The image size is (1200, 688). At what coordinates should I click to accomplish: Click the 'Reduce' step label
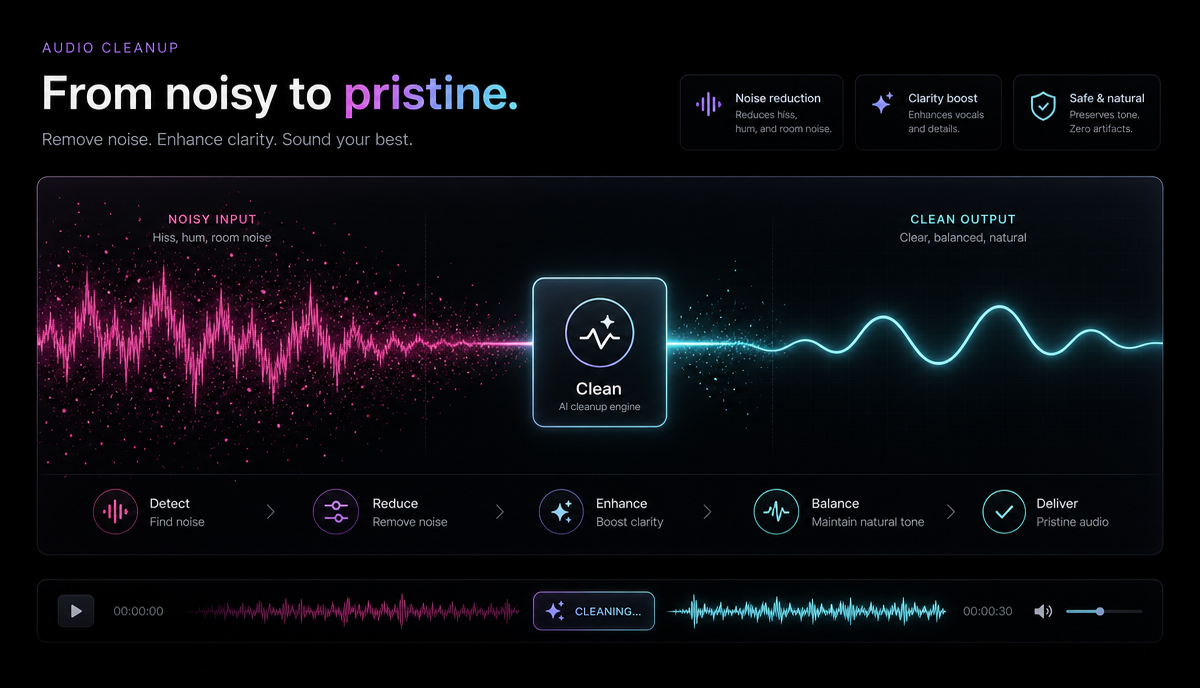[x=395, y=503]
